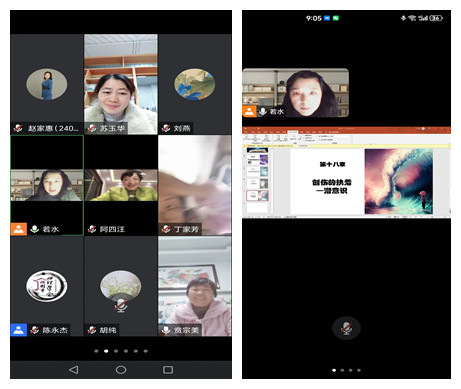Click blue user badge beside 陈永杰
The image size is (461, 389).
click(19, 330)
